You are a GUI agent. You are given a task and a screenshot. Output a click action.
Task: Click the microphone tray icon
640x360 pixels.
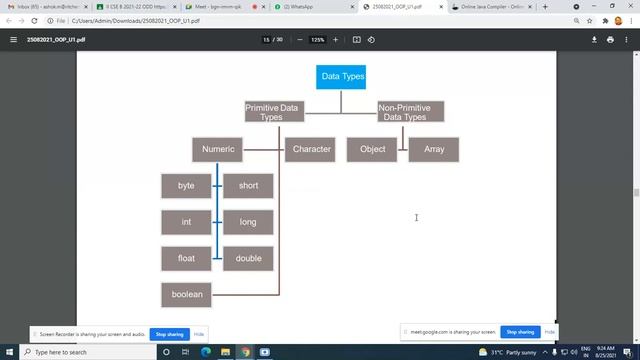pyautogui.click(x=554, y=352)
